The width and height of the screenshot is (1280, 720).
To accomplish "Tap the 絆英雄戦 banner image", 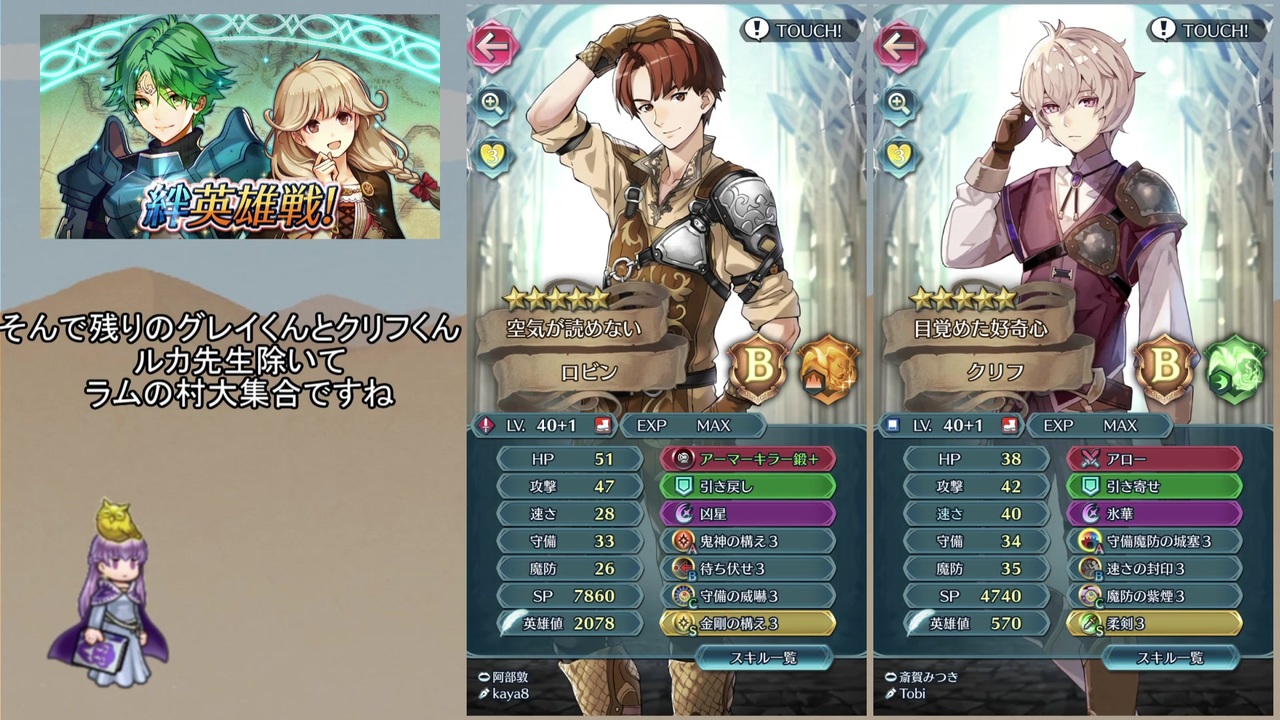I will coord(240,126).
